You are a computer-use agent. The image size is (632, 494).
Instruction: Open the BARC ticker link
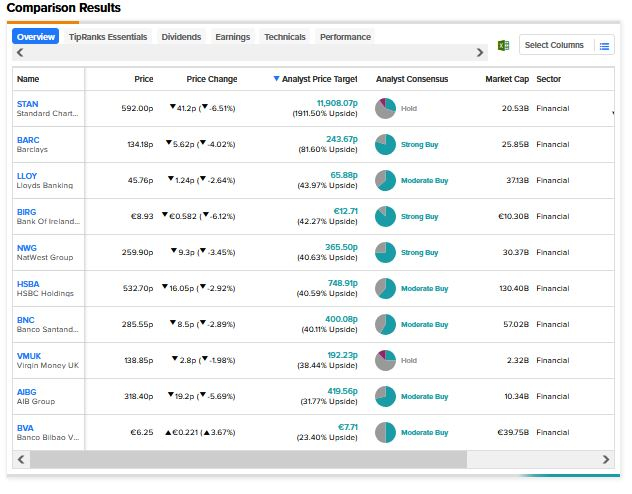tap(28, 140)
